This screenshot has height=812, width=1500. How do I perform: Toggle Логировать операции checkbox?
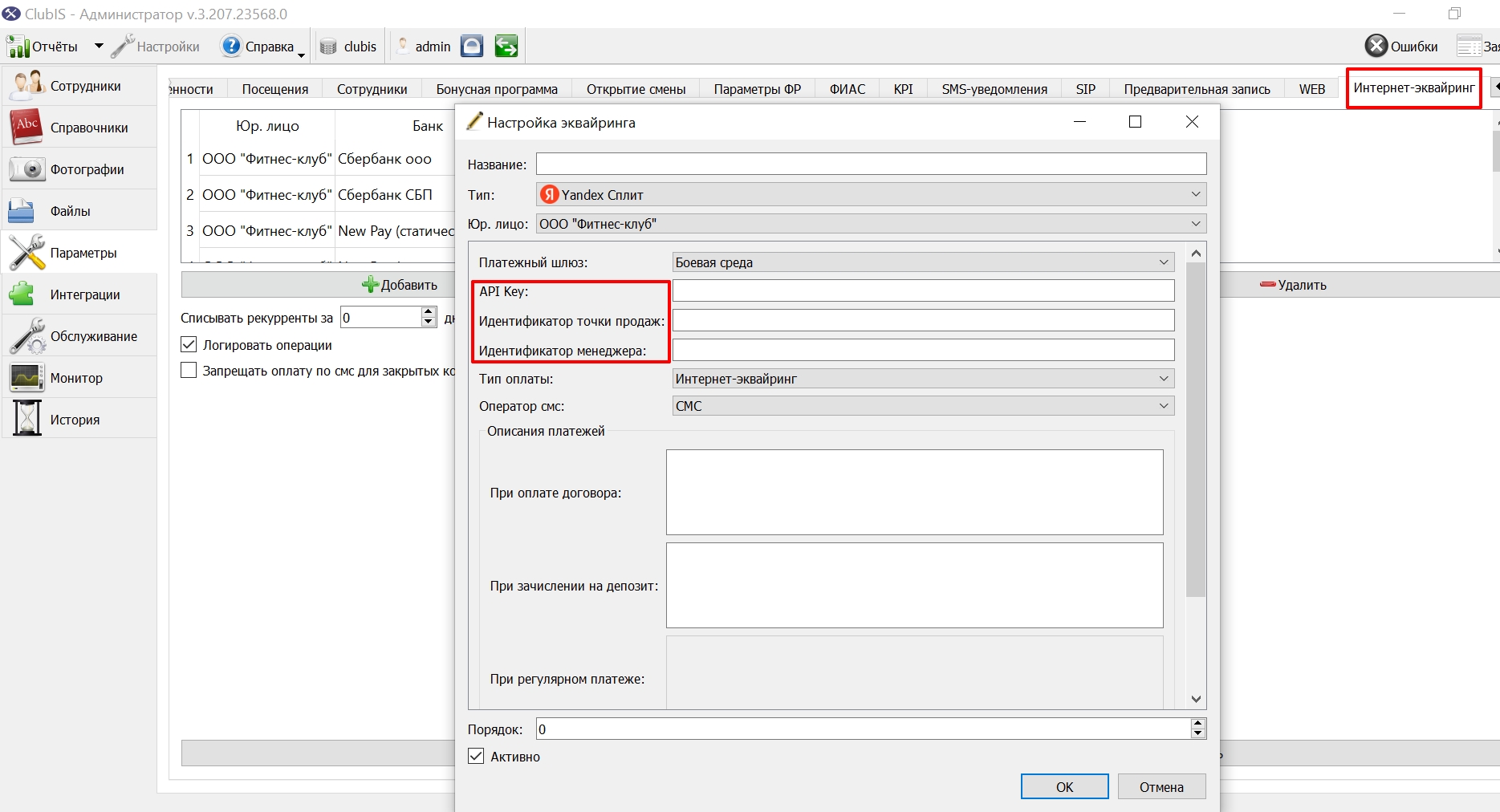coord(189,345)
